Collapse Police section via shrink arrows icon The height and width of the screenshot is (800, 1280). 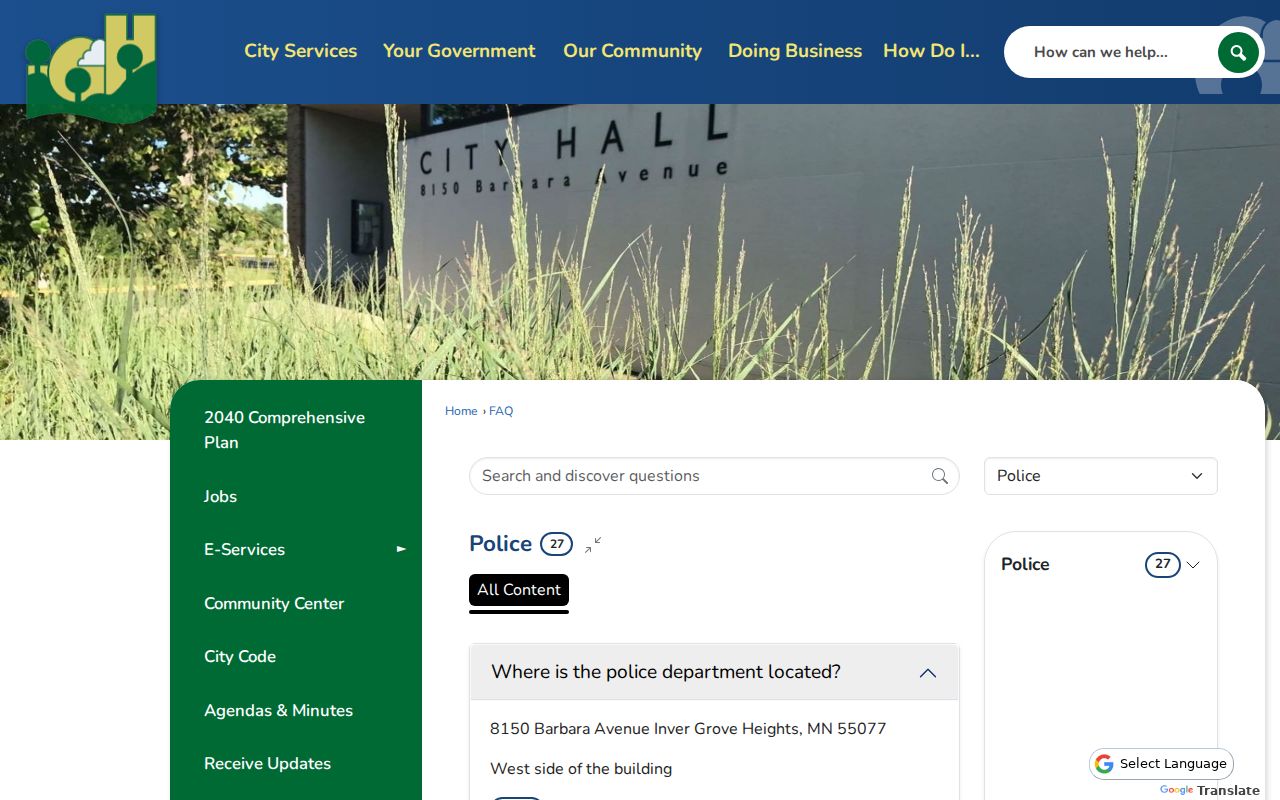(593, 544)
